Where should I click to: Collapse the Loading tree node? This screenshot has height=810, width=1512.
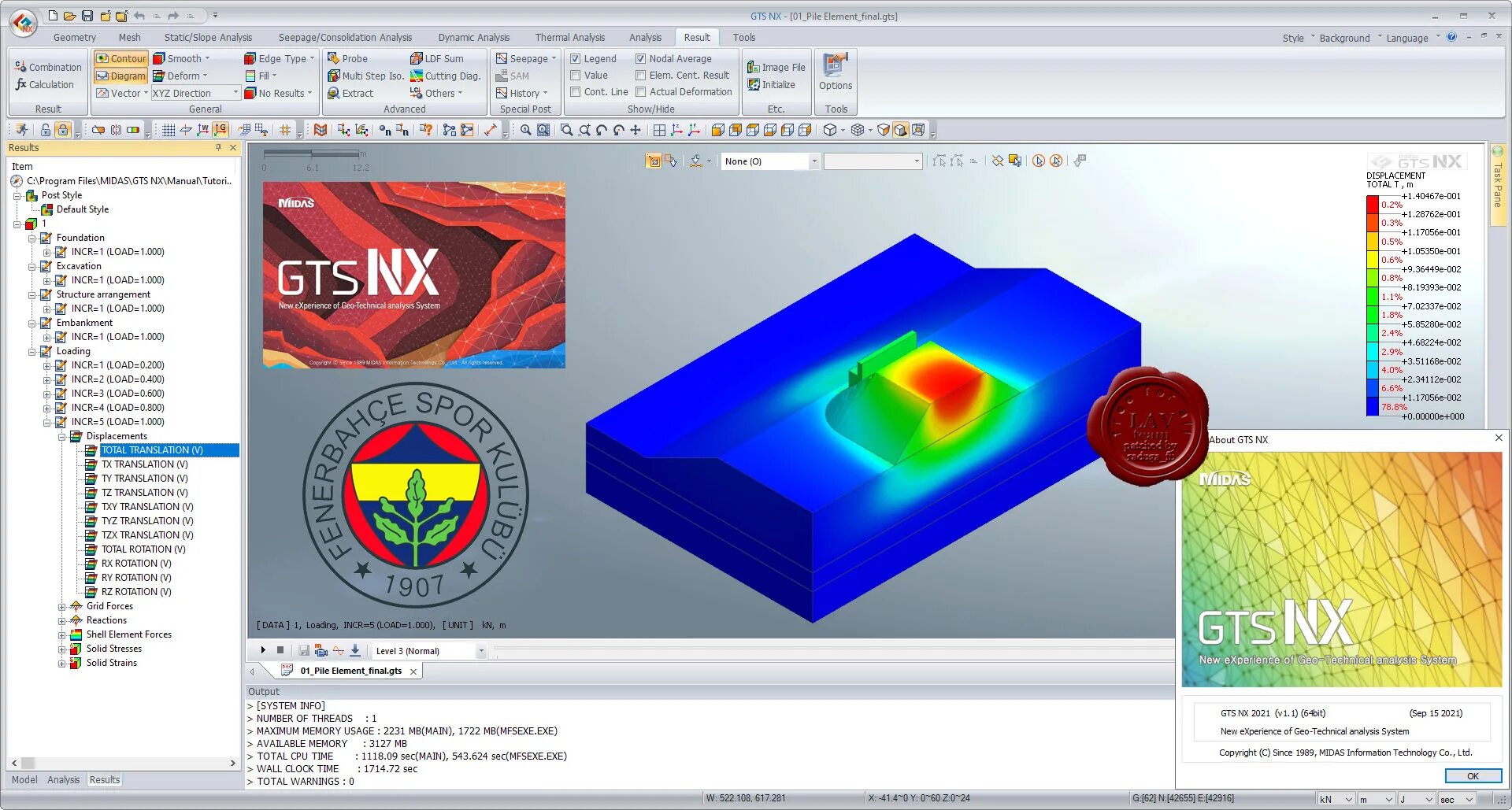(x=32, y=351)
